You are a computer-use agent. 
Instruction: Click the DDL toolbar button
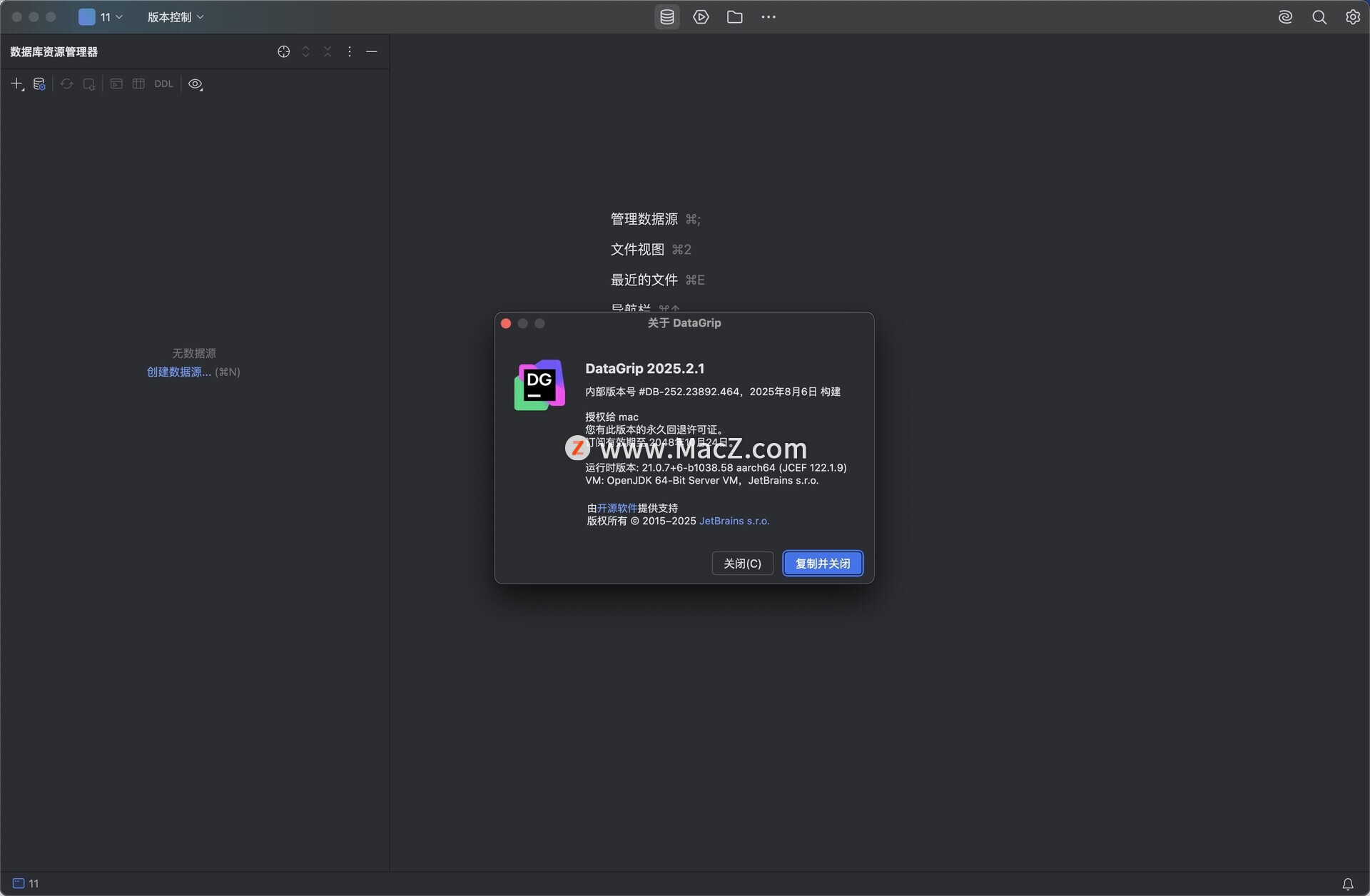click(163, 84)
